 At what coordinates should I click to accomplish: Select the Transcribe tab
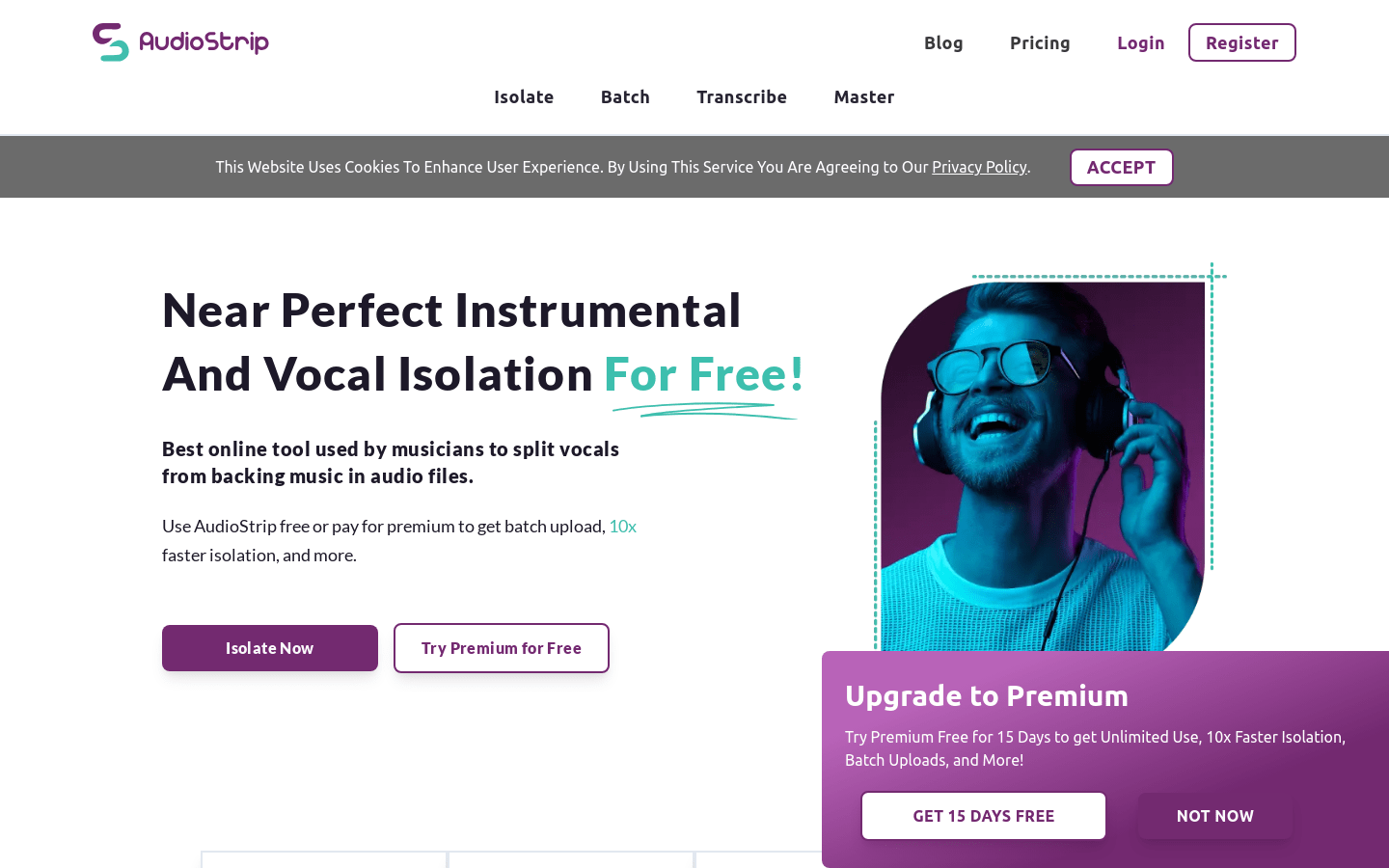742,96
